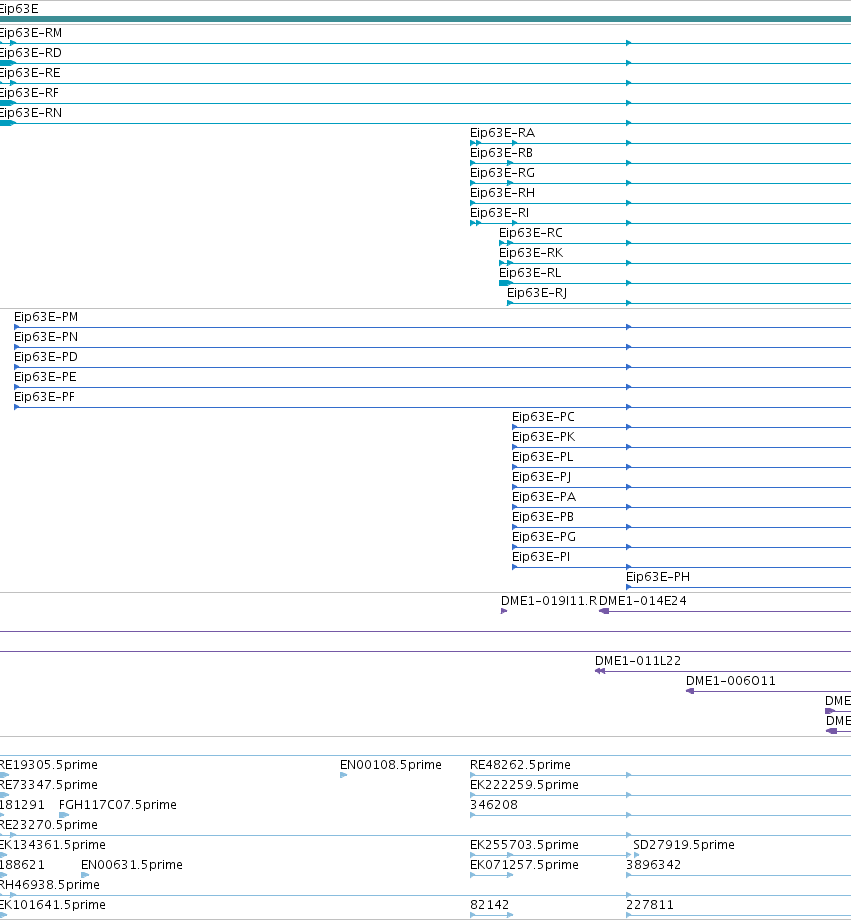
Task: Open EST EN00631.5prime
Action: (131, 864)
